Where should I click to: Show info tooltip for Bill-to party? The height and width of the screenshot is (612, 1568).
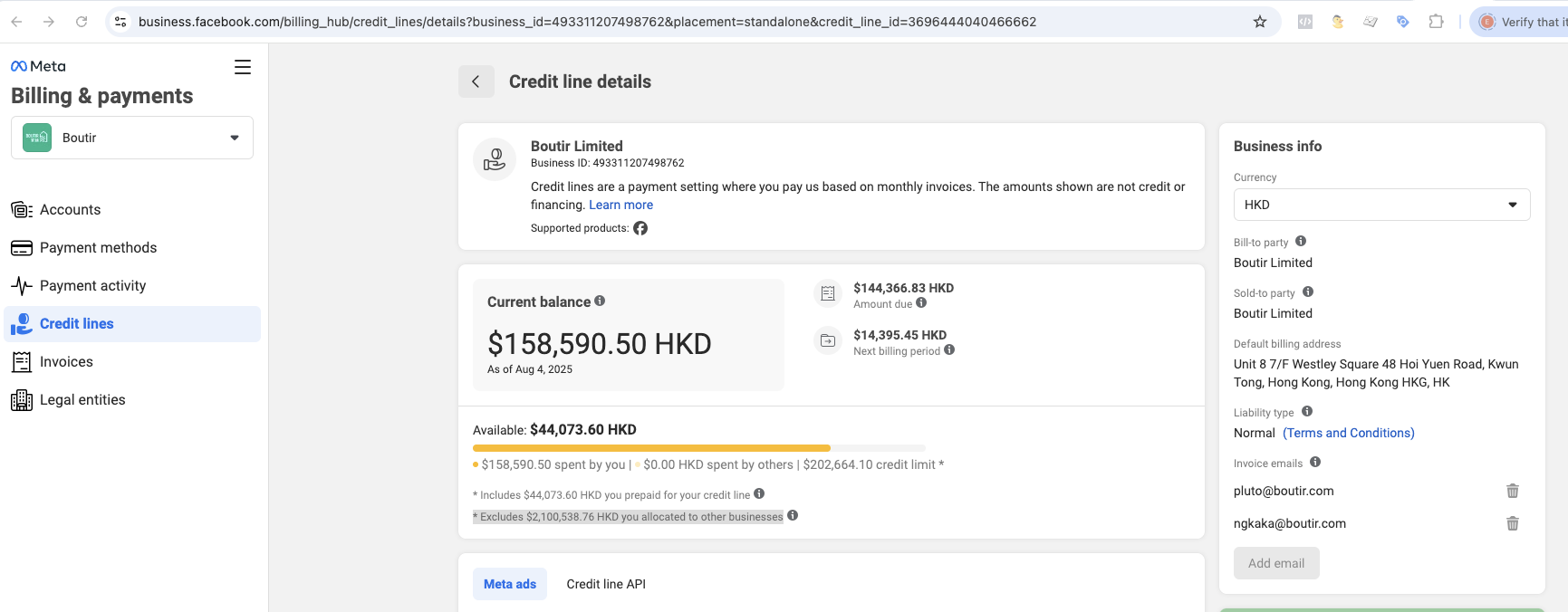click(1301, 242)
